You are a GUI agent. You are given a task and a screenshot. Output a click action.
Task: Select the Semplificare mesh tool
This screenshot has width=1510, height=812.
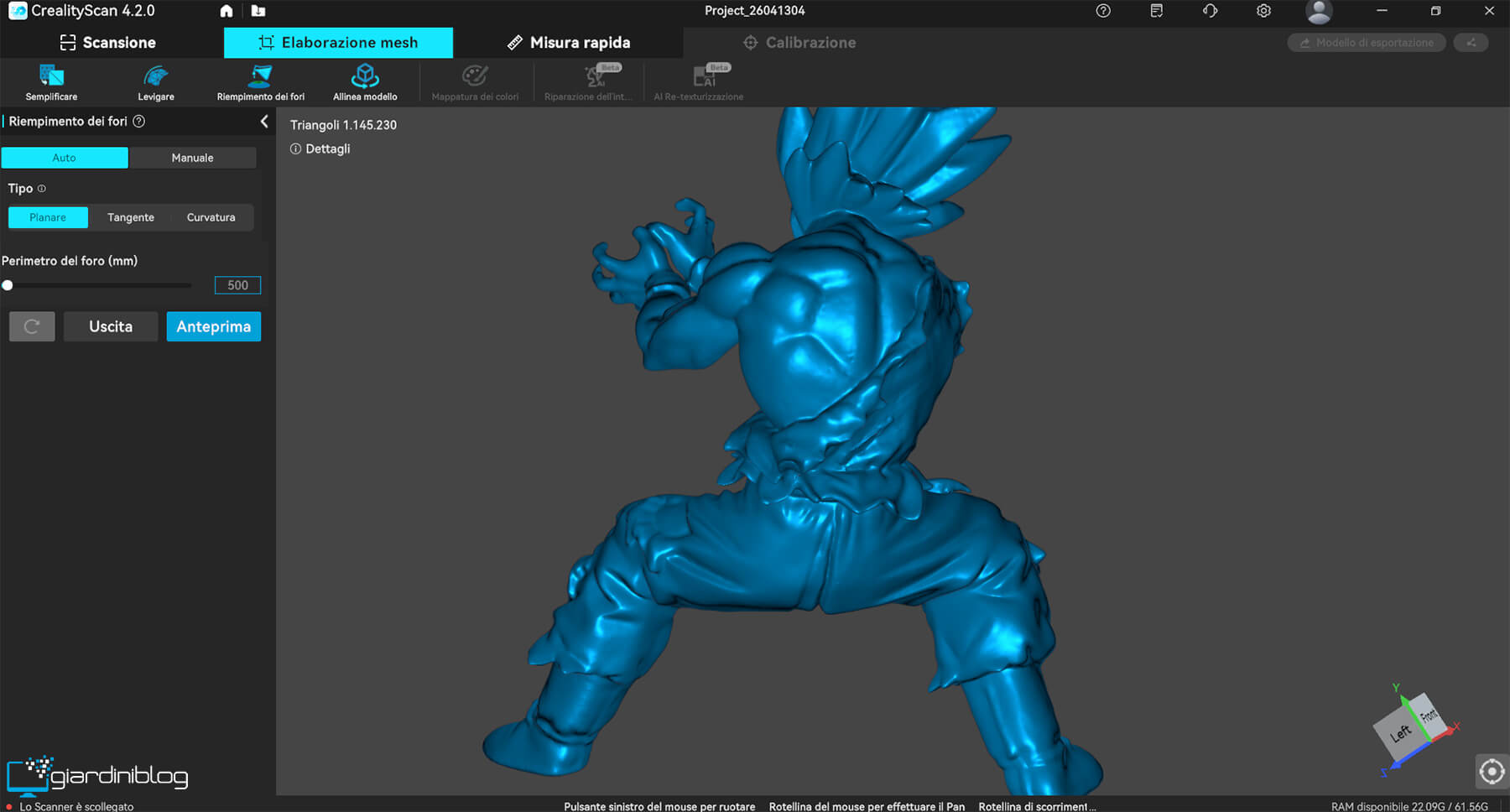pyautogui.click(x=51, y=82)
